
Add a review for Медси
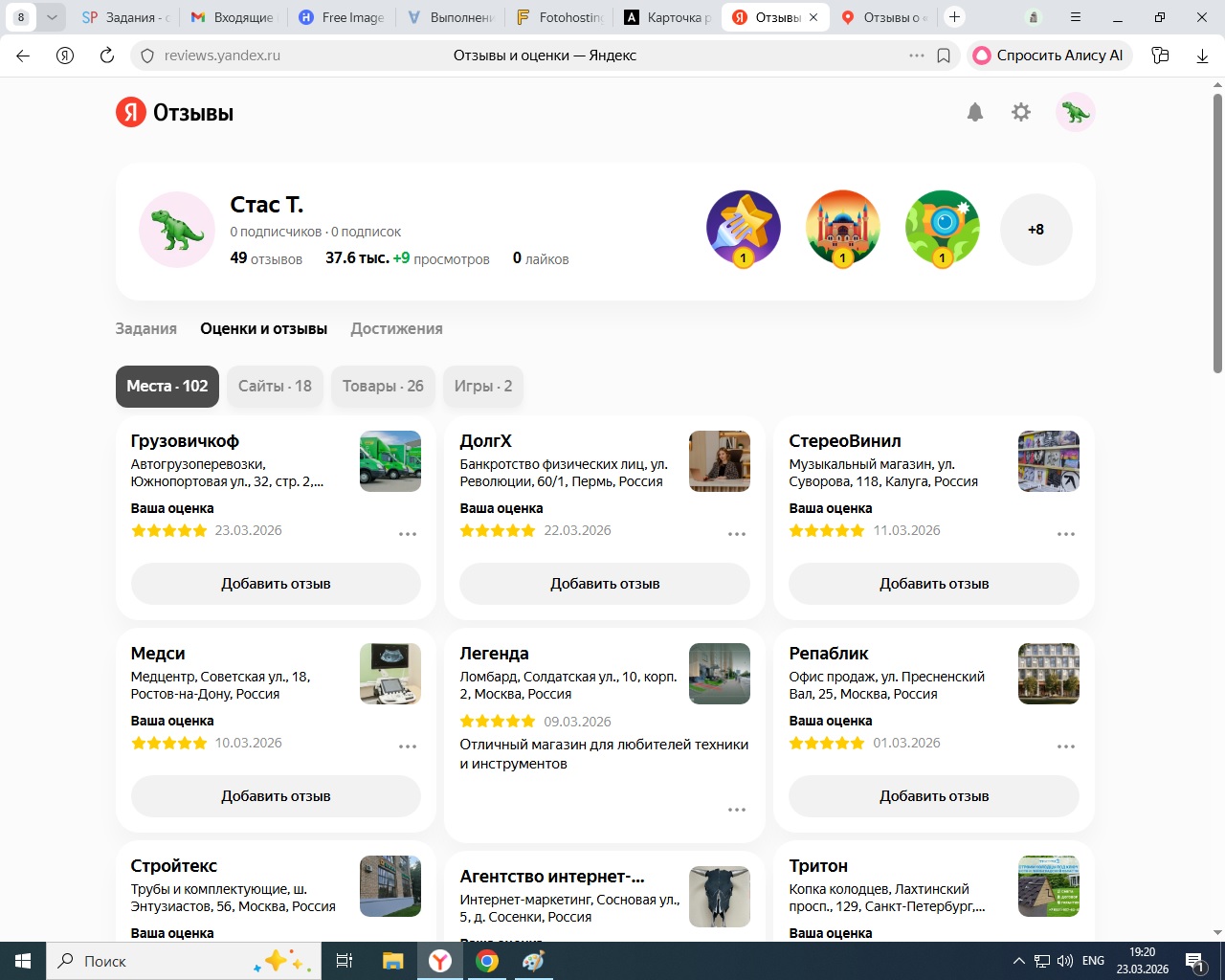tap(276, 796)
